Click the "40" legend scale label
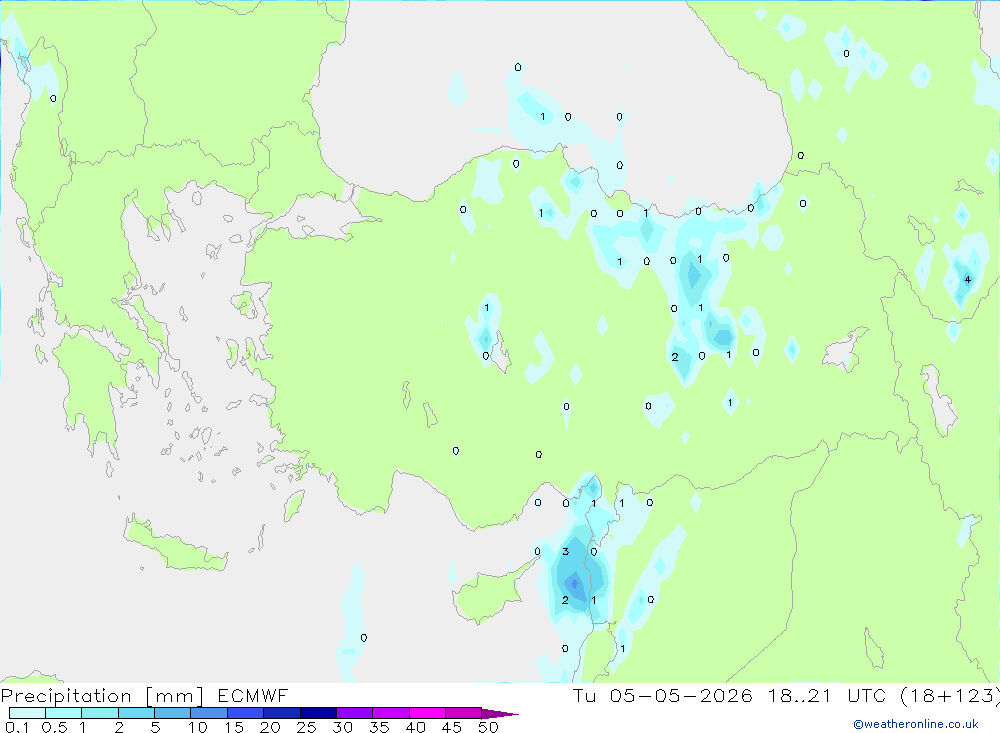Screen dimensions: 1000x733 coord(416,727)
